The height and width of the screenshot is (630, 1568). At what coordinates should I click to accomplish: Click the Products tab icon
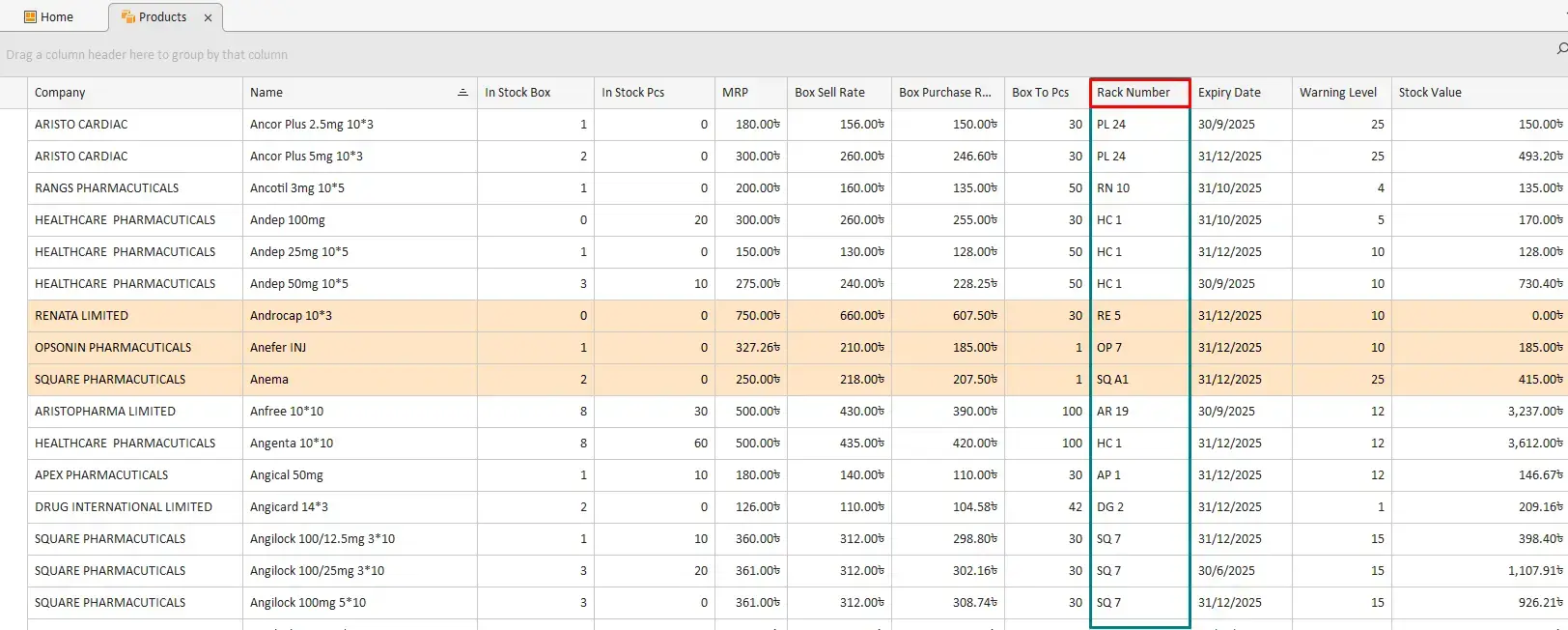click(x=127, y=17)
